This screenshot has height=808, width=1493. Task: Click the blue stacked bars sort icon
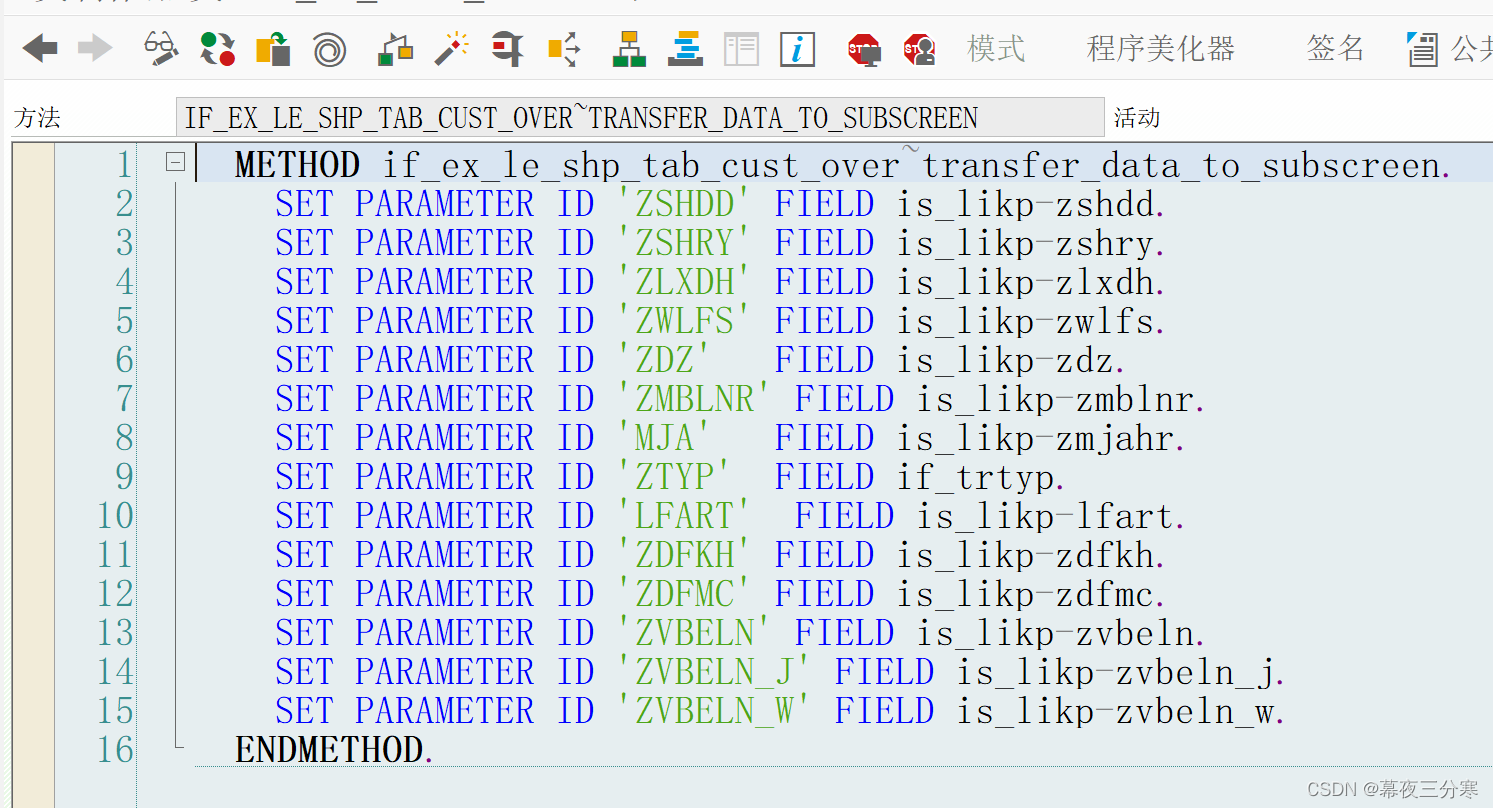point(685,47)
